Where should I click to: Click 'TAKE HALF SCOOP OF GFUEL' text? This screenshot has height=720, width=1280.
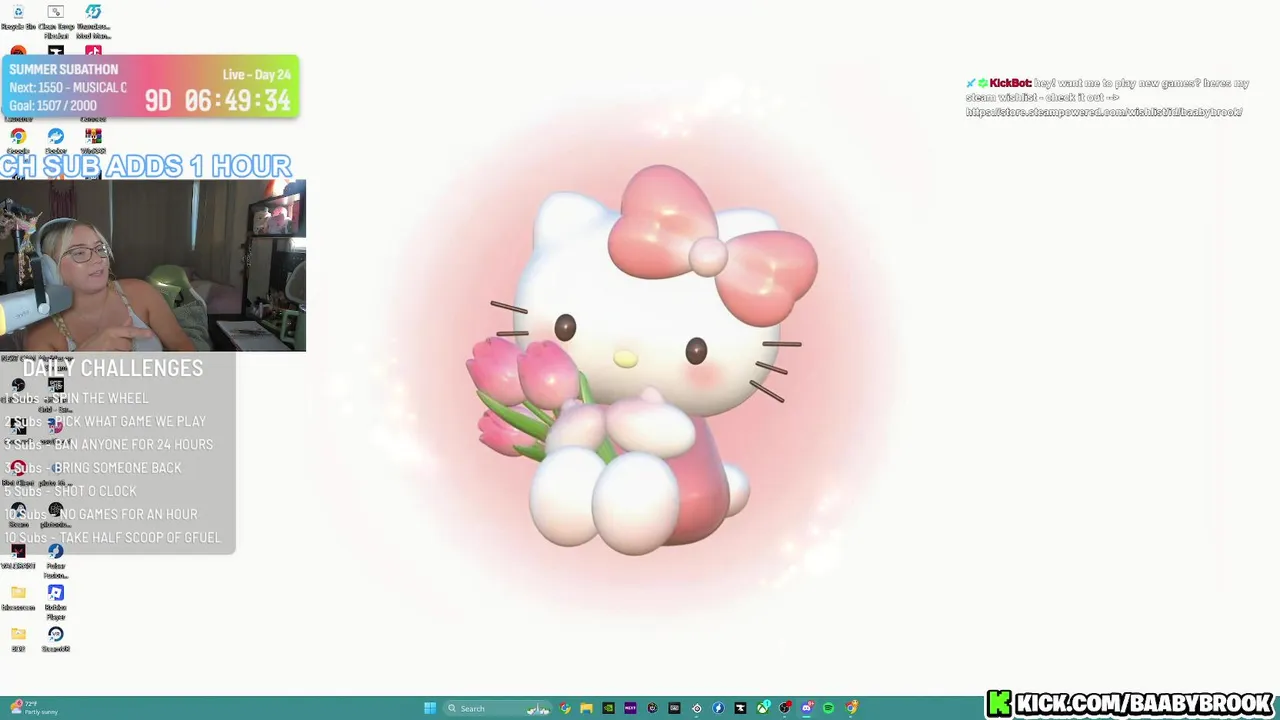tap(140, 537)
